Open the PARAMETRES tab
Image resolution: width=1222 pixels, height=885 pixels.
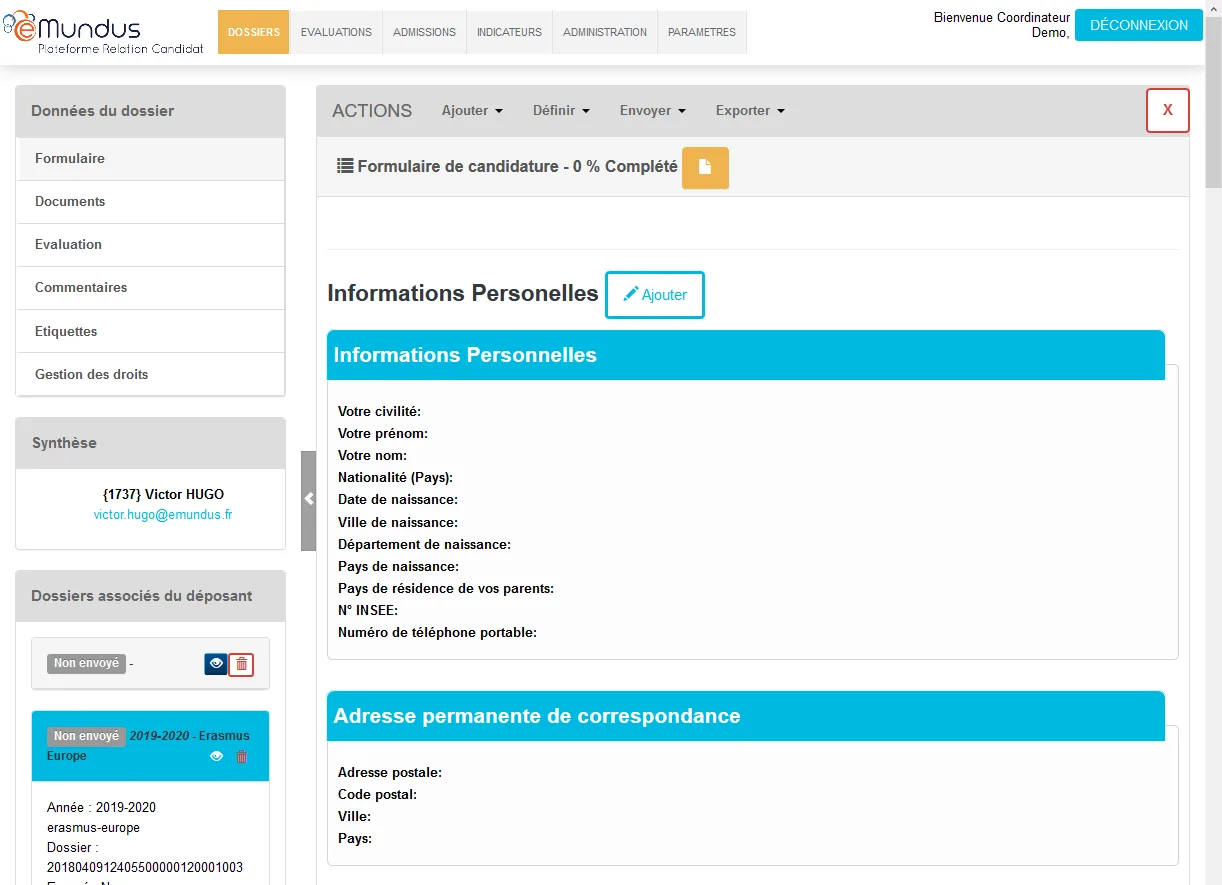tap(702, 32)
